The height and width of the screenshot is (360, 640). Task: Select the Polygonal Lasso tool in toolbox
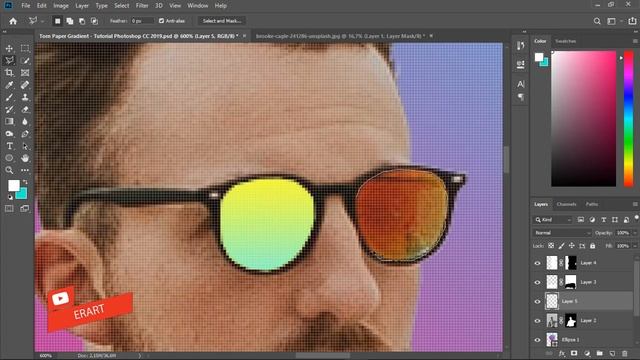(x=9, y=60)
